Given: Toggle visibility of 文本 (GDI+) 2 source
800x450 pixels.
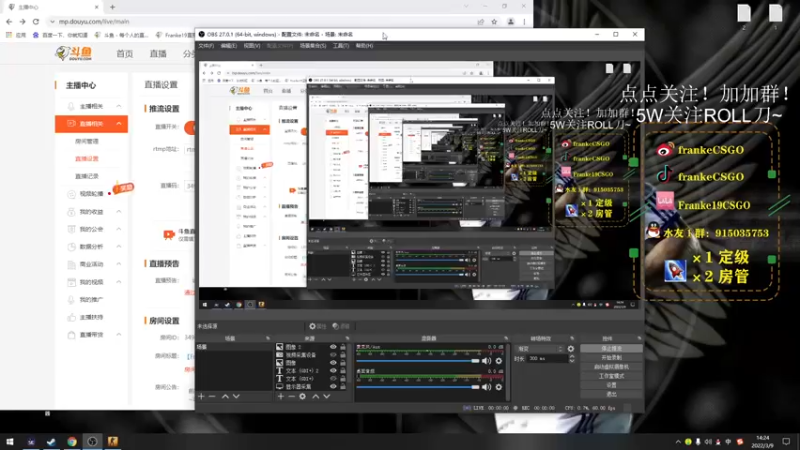Looking at the screenshot, I should (333, 371).
